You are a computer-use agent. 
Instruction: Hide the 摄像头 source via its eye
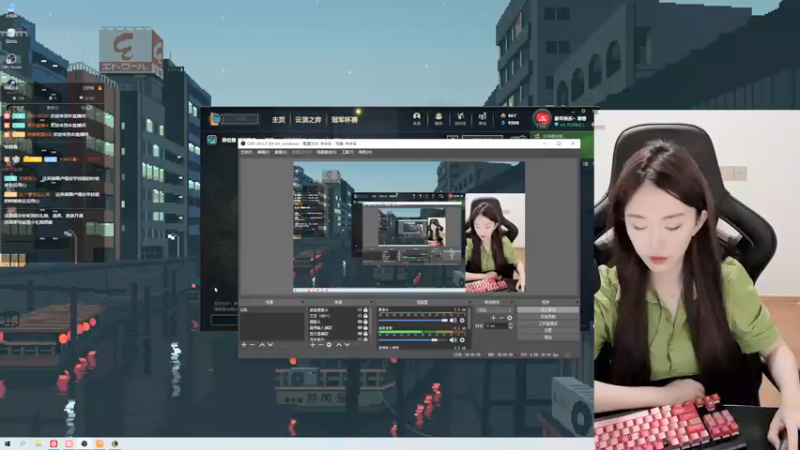(360, 321)
